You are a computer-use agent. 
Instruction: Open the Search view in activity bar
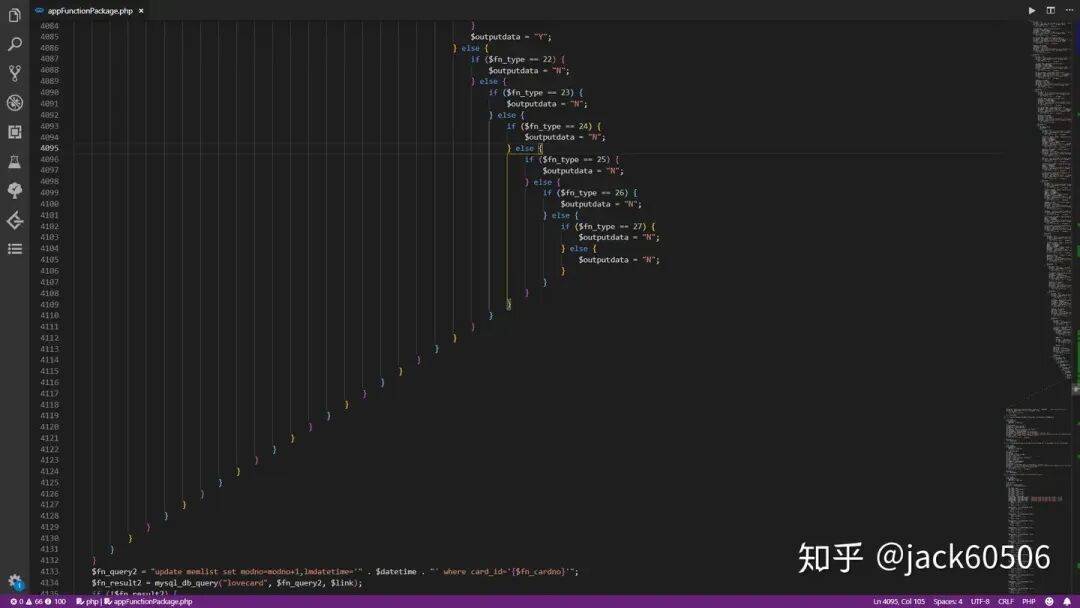tap(14, 44)
